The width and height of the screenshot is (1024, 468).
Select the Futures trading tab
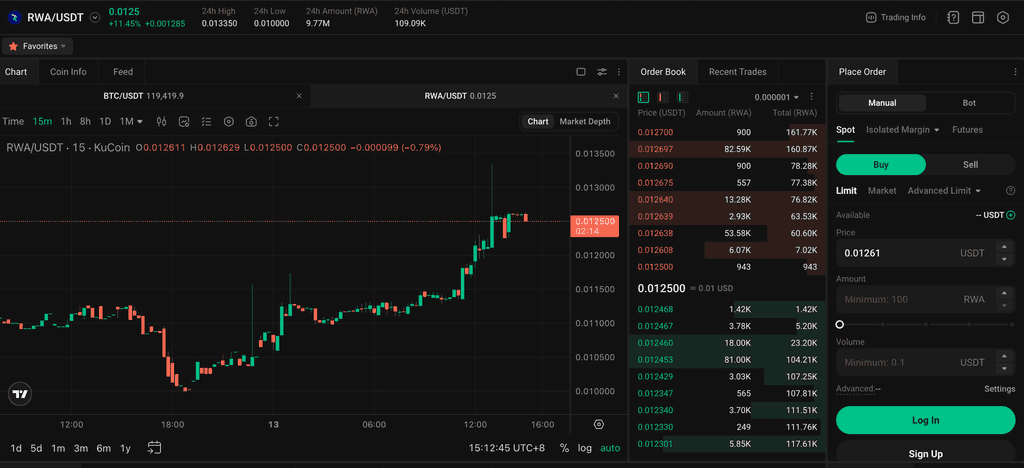click(967, 130)
